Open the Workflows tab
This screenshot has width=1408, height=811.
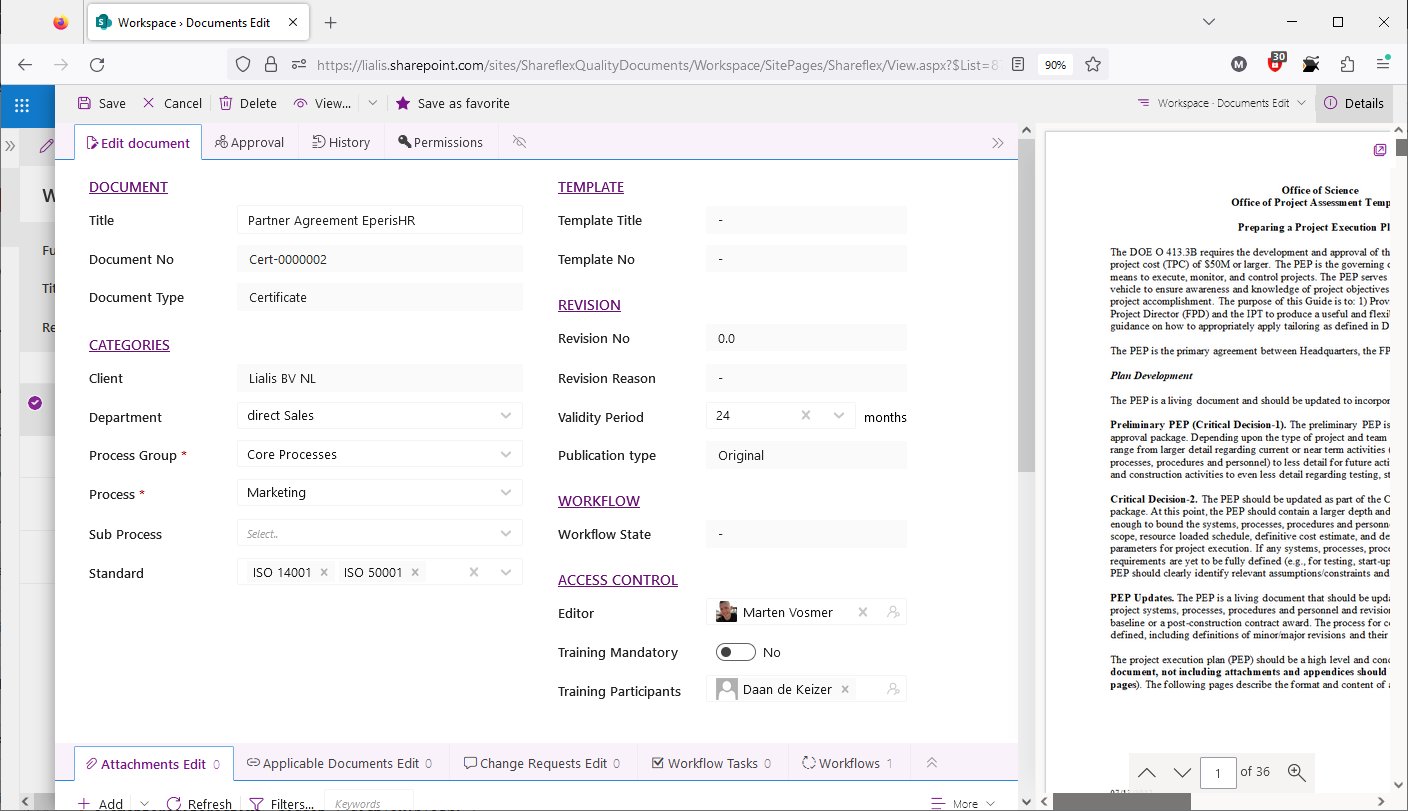tap(848, 763)
